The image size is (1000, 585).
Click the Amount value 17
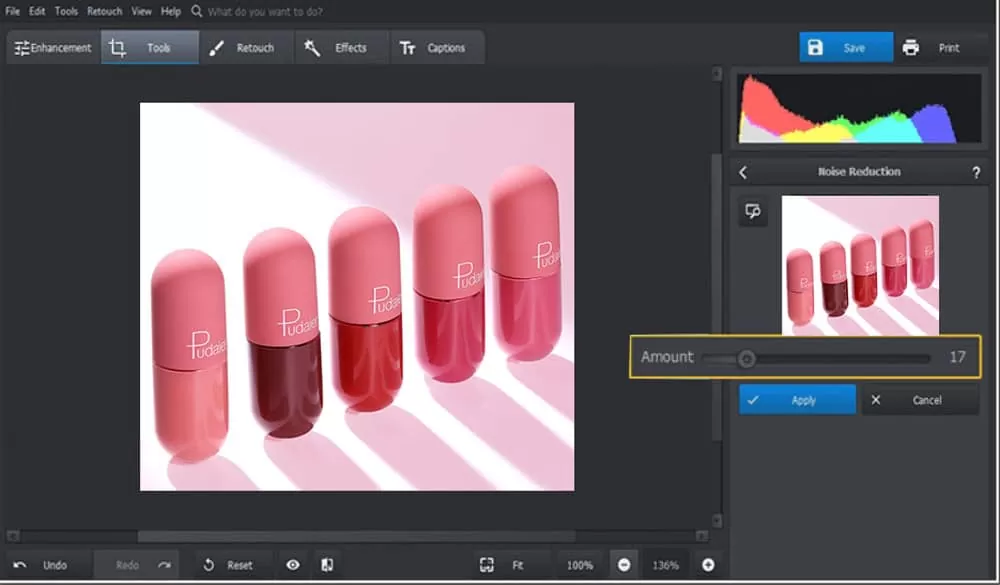coord(957,357)
